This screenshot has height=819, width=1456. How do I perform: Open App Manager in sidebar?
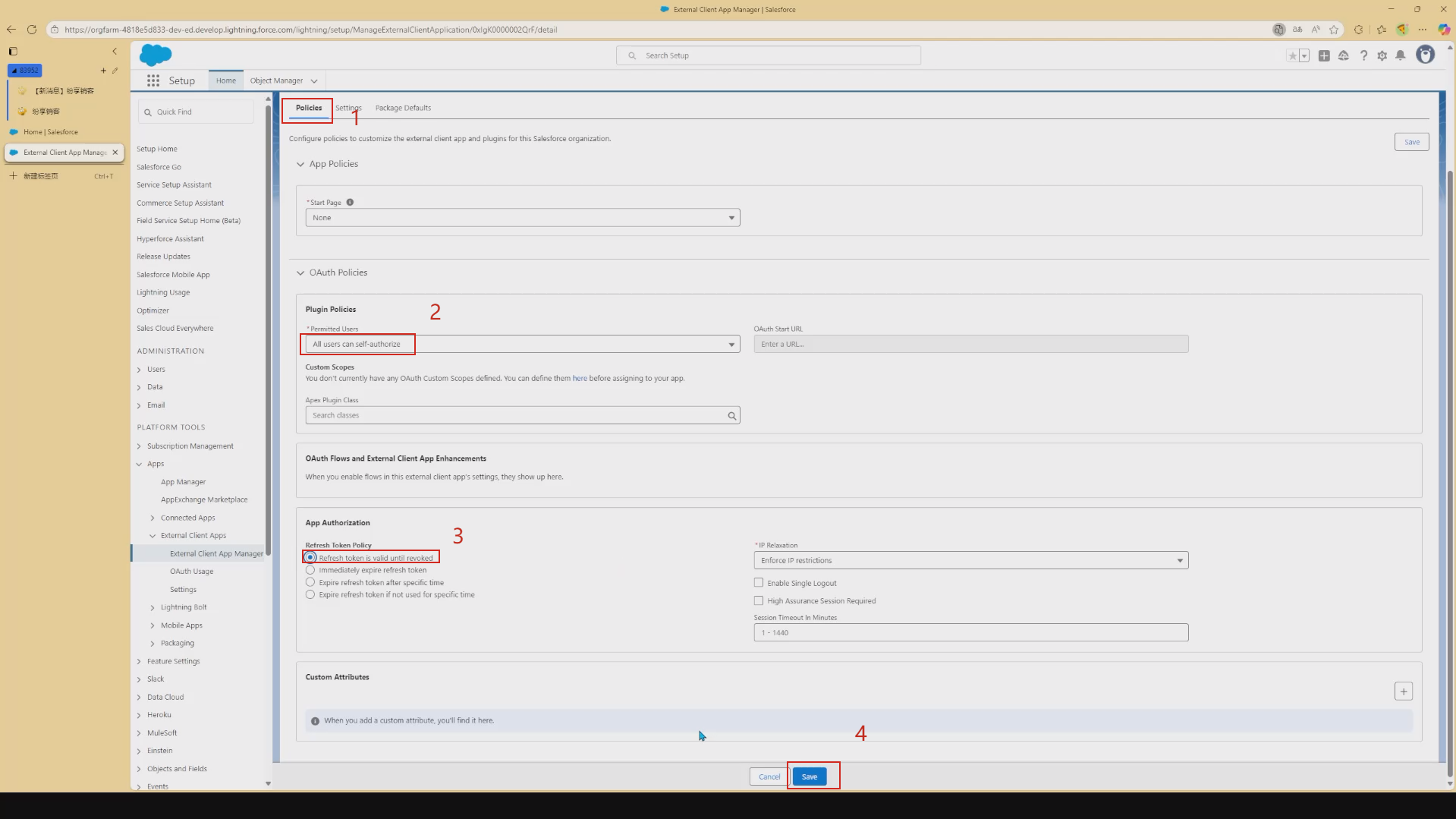tap(183, 482)
